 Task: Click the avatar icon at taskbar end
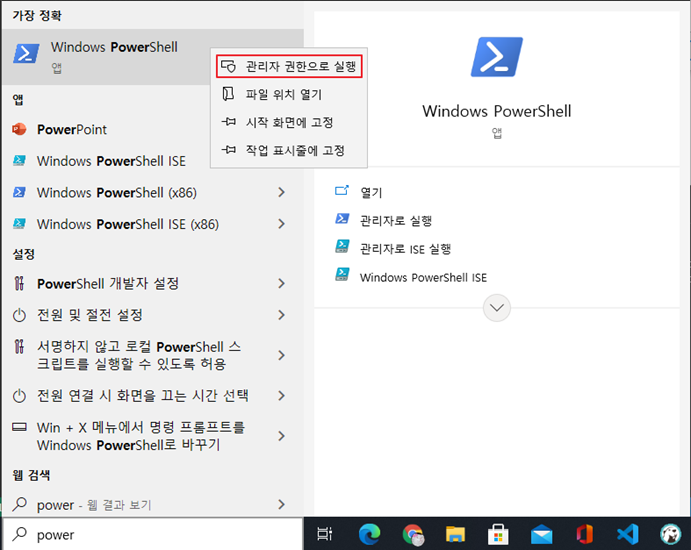[671, 534]
